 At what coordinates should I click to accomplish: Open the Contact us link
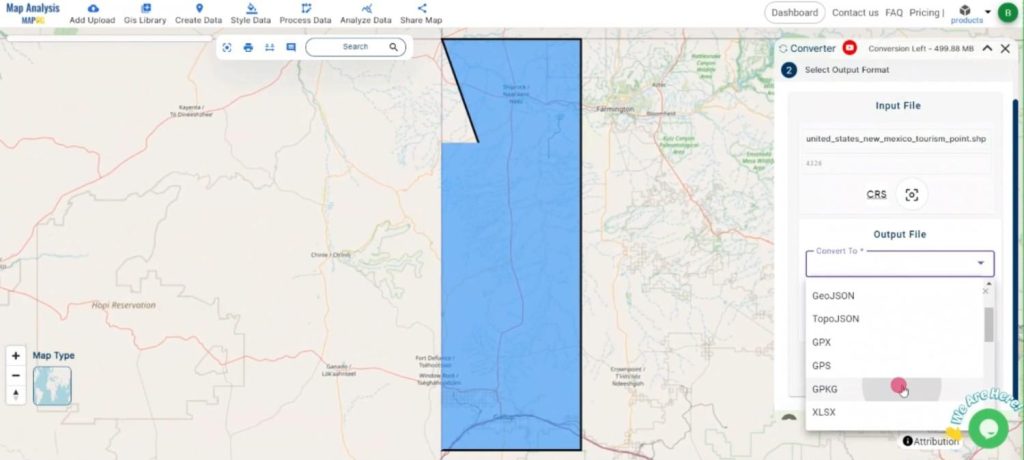[x=855, y=13]
